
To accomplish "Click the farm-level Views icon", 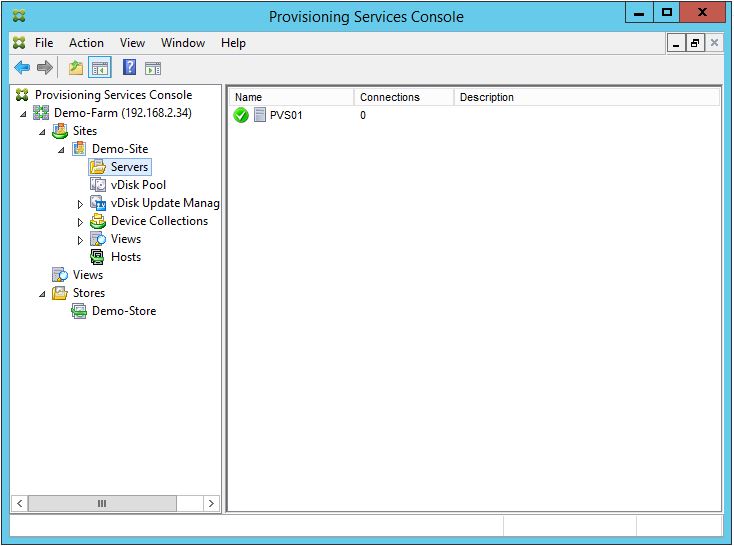I will pyautogui.click(x=60, y=275).
